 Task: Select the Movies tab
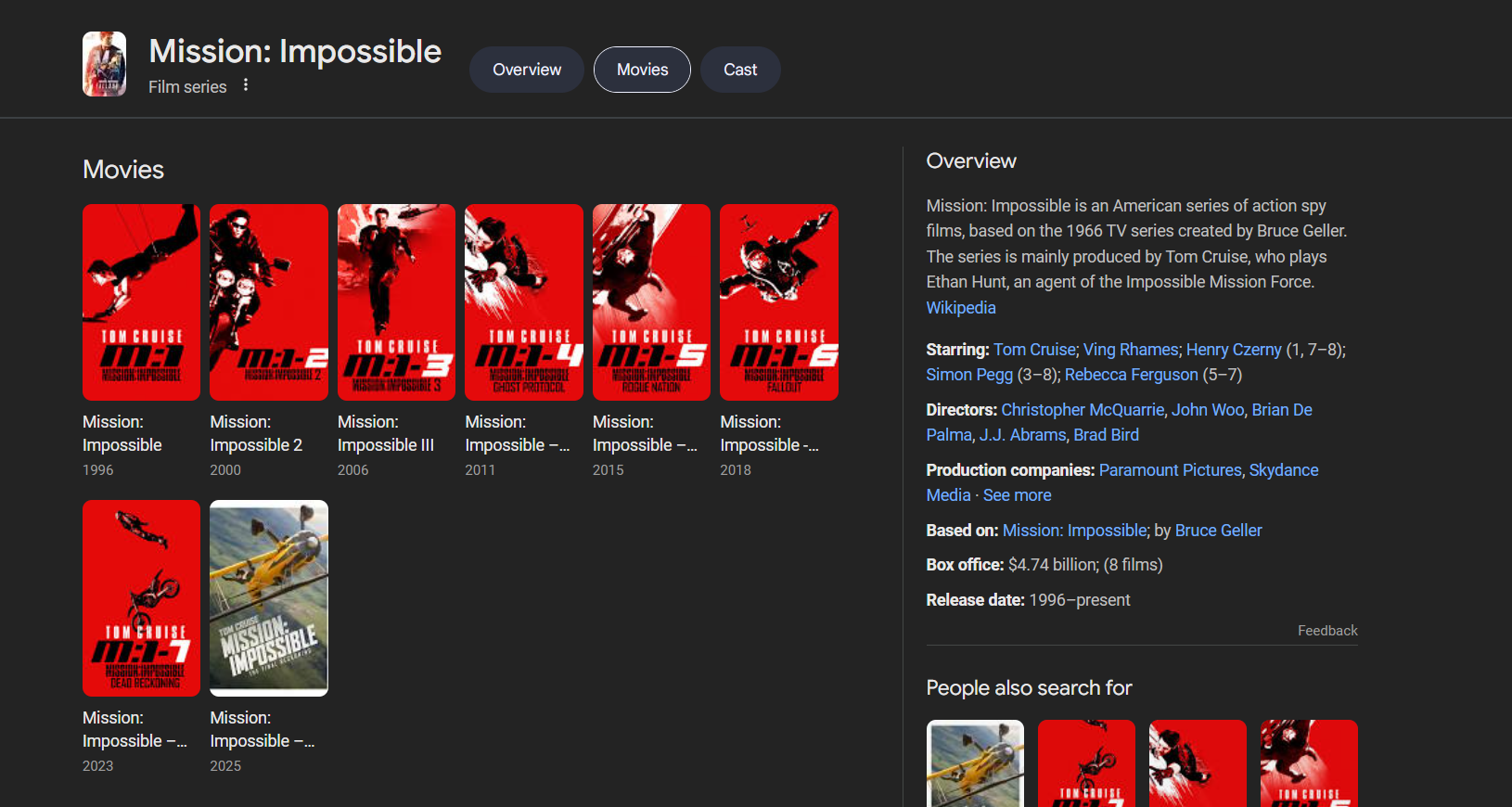pyautogui.click(x=642, y=70)
